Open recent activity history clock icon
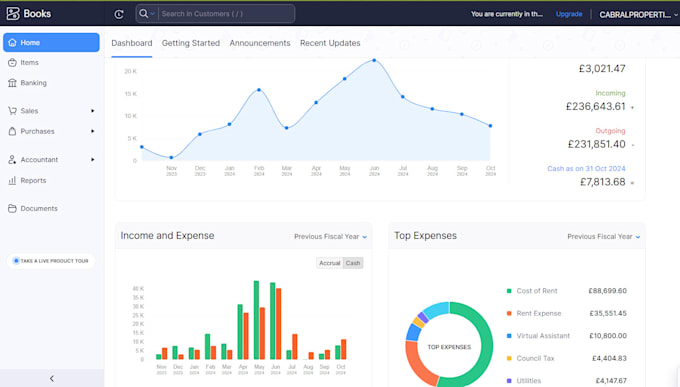 click(x=119, y=14)
